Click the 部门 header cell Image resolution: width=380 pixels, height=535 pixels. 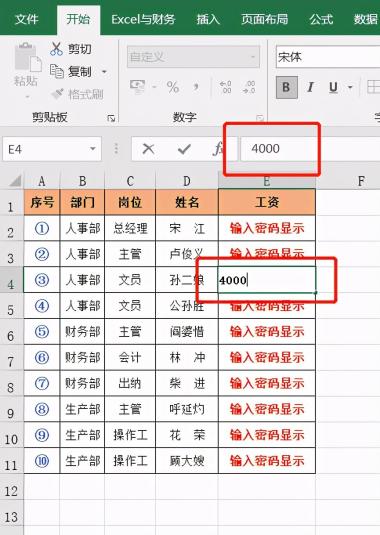point(82,202)
